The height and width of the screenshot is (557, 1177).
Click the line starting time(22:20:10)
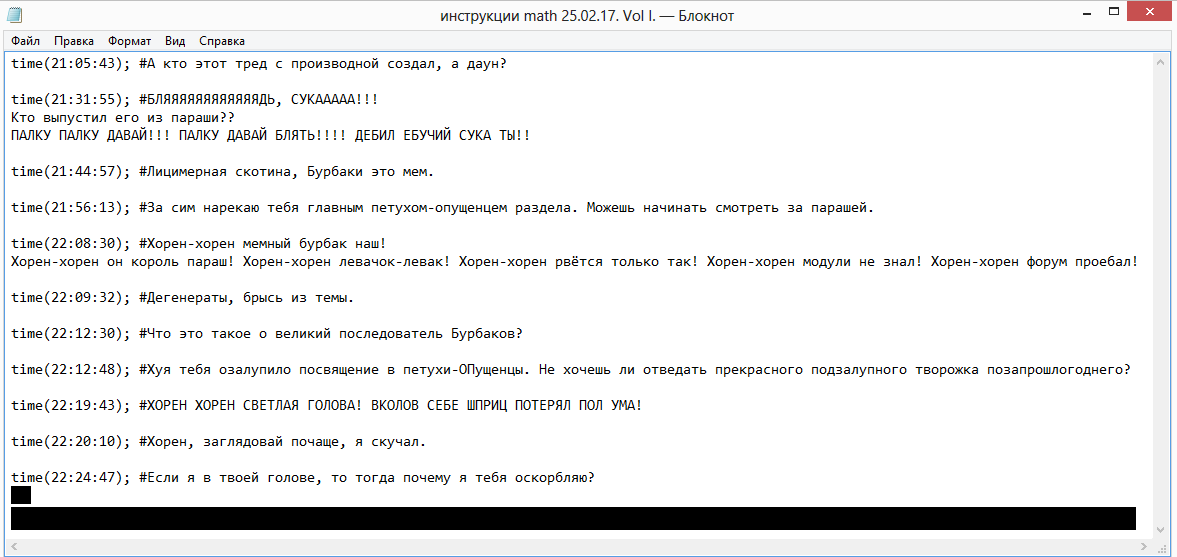point(218,442)
